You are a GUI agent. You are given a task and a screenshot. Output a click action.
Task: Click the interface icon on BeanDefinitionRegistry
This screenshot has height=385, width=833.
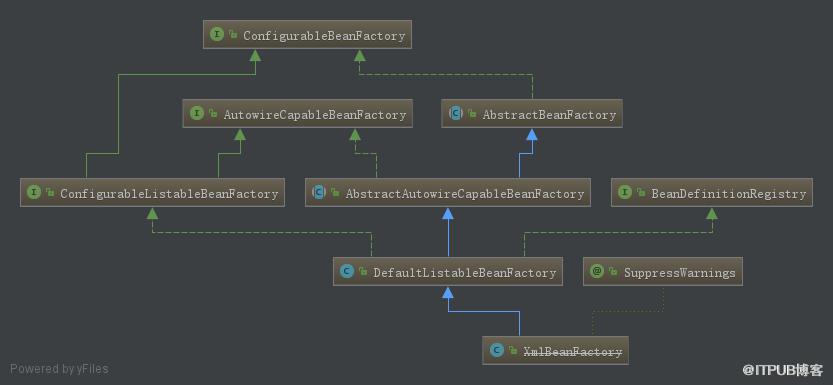(x=625, y=193)
